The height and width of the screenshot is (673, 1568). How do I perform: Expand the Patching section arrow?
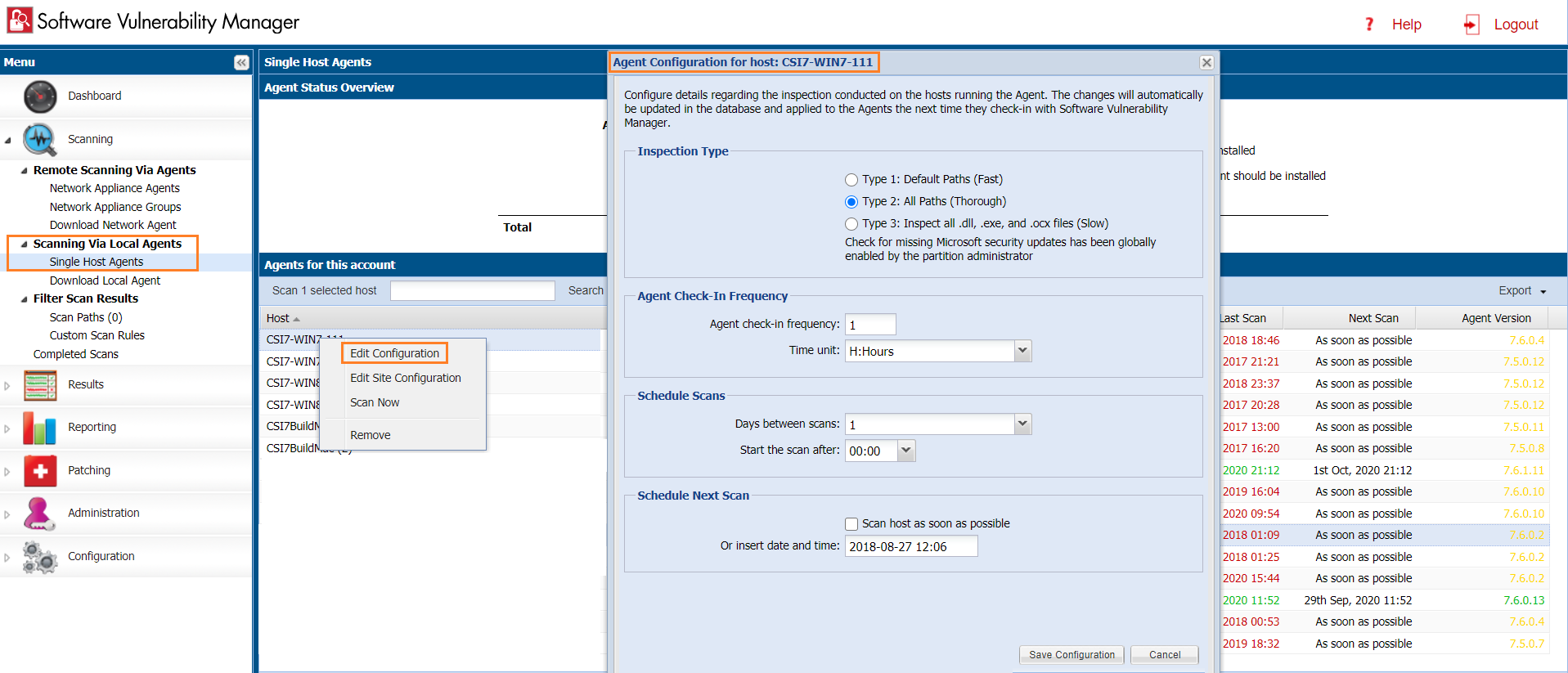[7, 472]
